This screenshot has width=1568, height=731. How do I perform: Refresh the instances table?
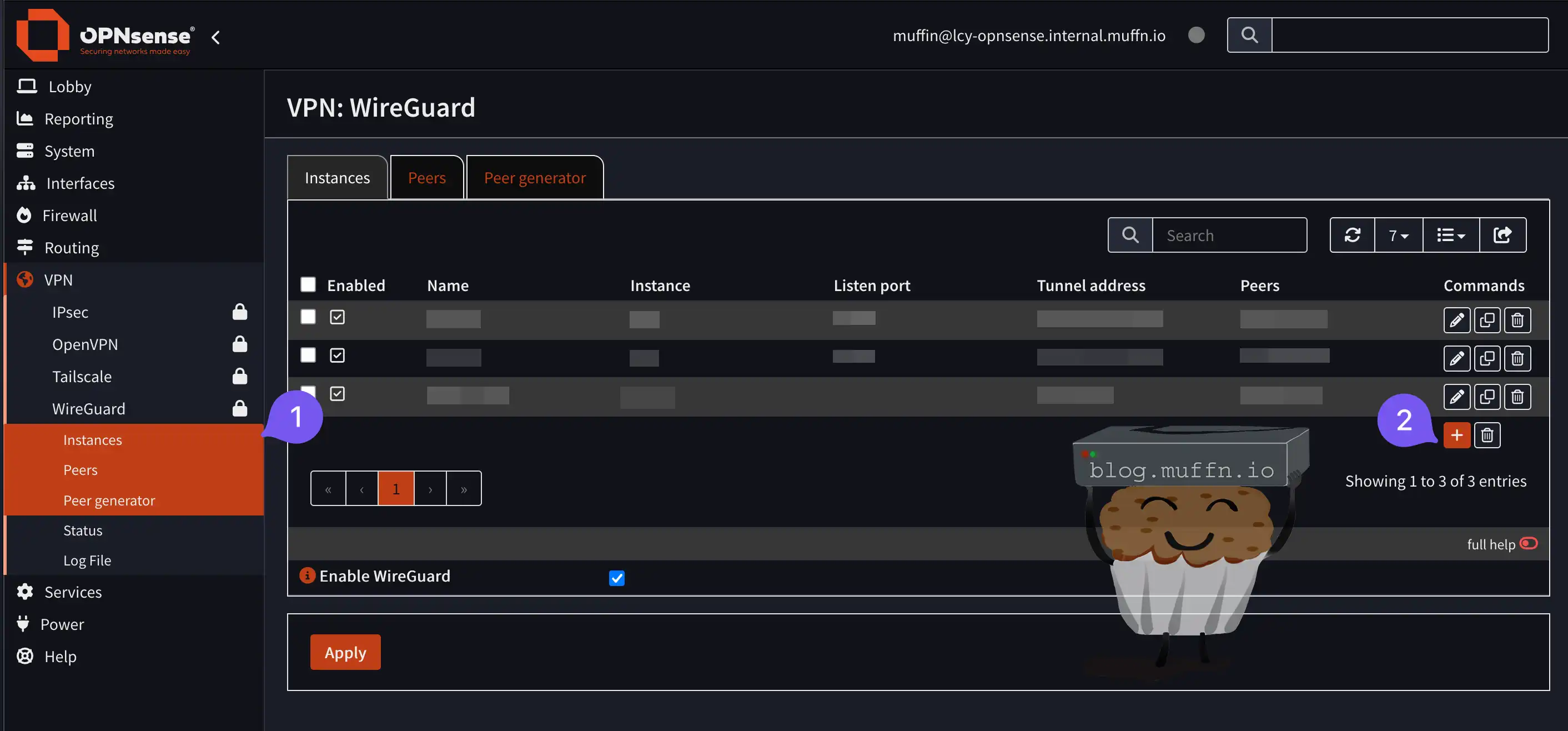[x=1353, y=235]
